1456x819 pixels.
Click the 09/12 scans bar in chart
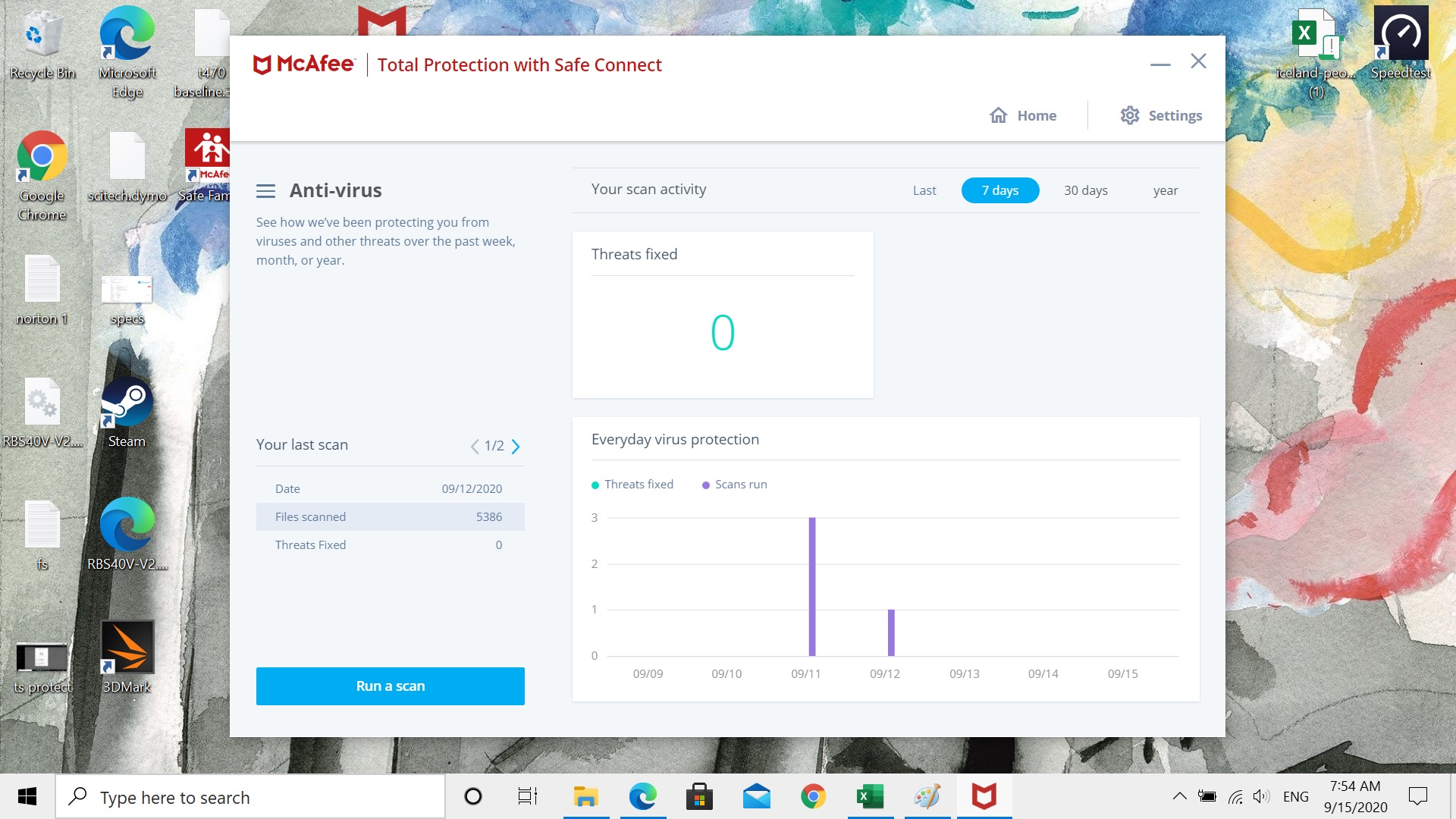pyautogui.click(x=891, y=632)
